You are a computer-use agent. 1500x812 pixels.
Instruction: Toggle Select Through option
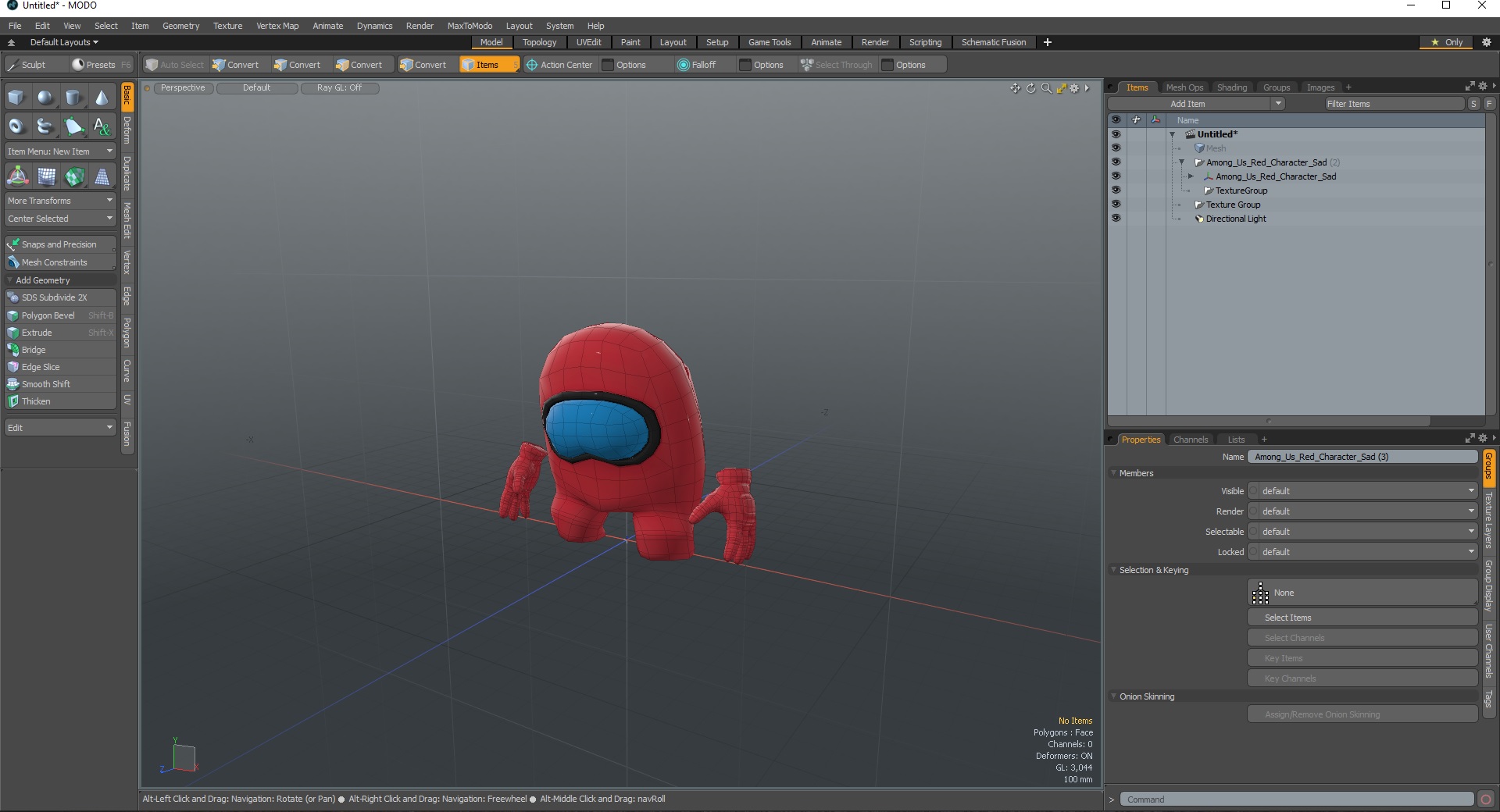tap(836, 65)
